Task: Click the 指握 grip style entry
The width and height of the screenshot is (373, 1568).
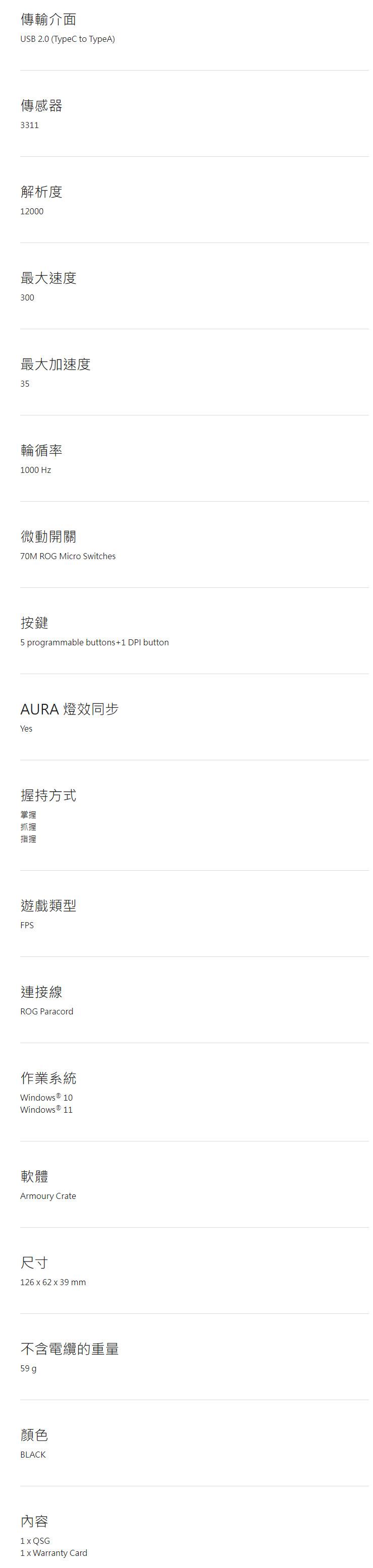Action: 28,839
